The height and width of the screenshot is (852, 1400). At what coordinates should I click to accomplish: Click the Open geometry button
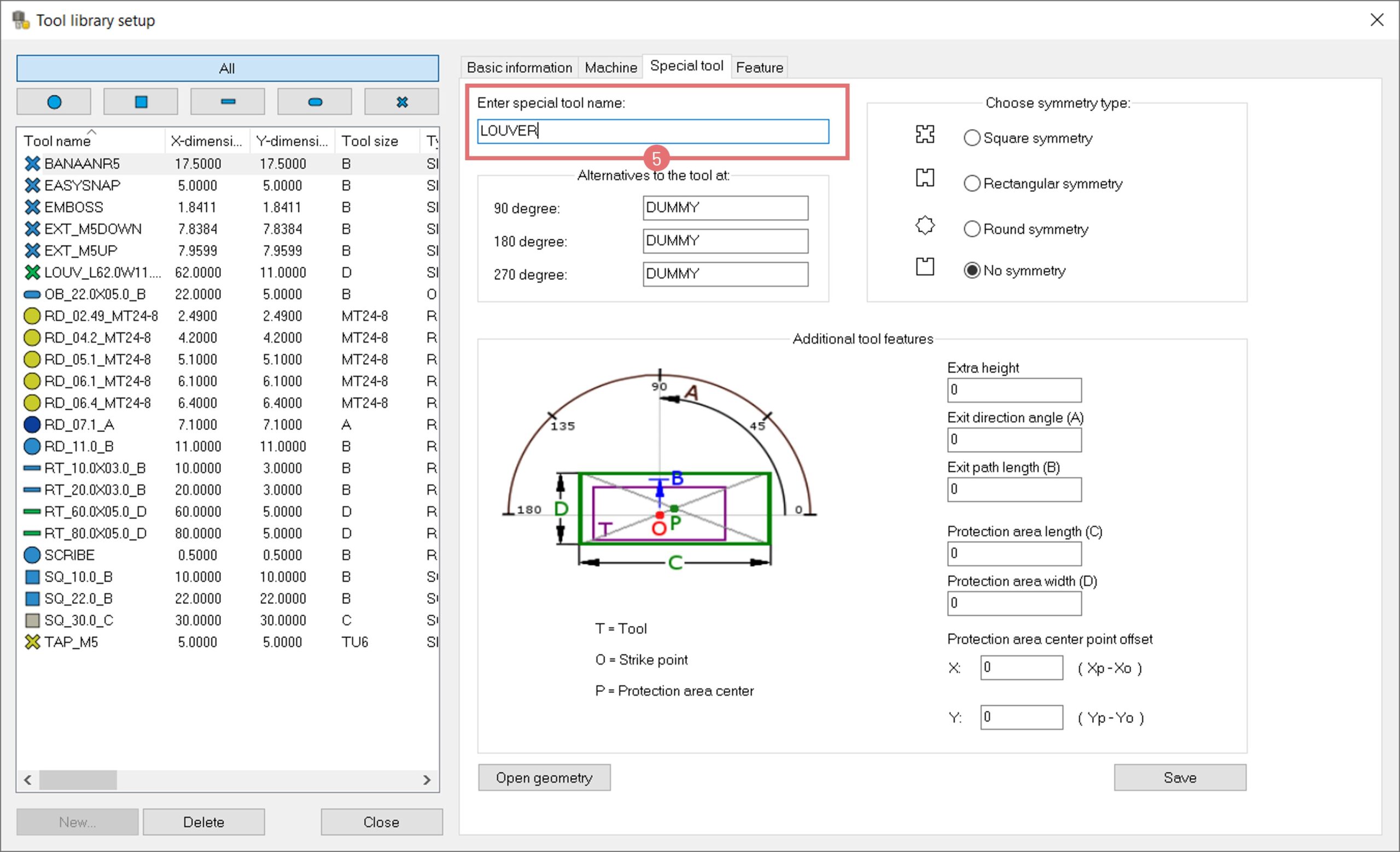[x=544, y=778]
